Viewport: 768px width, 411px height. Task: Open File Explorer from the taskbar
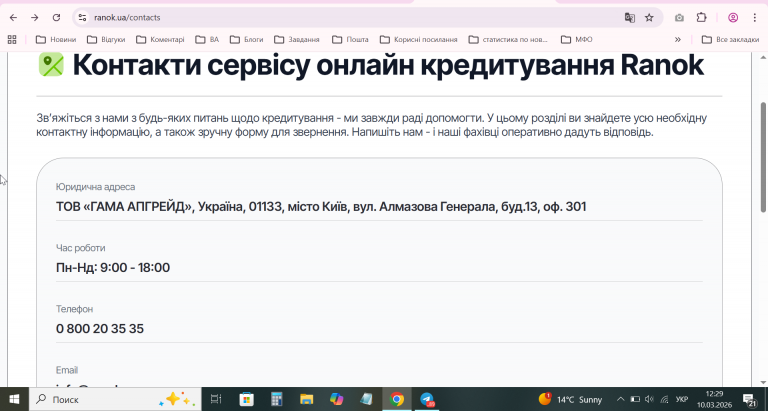point(307,399)
